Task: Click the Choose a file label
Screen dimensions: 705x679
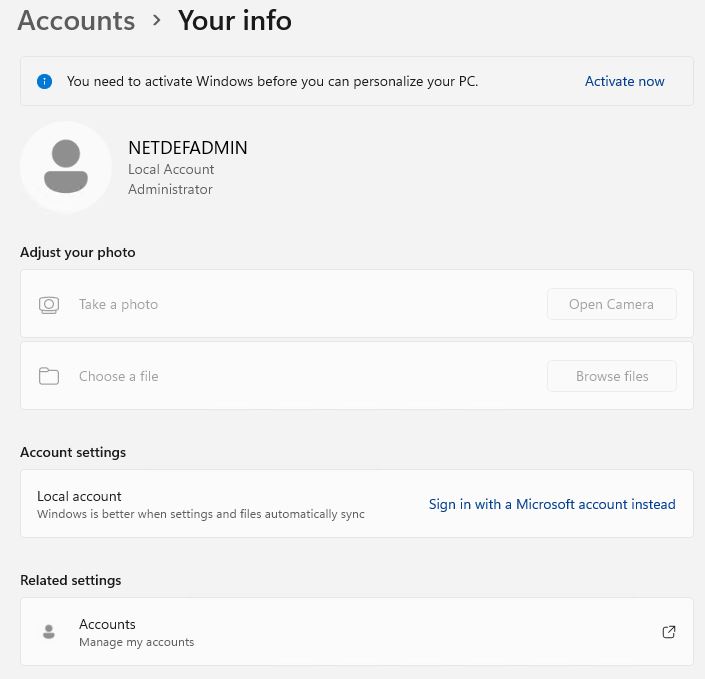Action: (118, 377)
